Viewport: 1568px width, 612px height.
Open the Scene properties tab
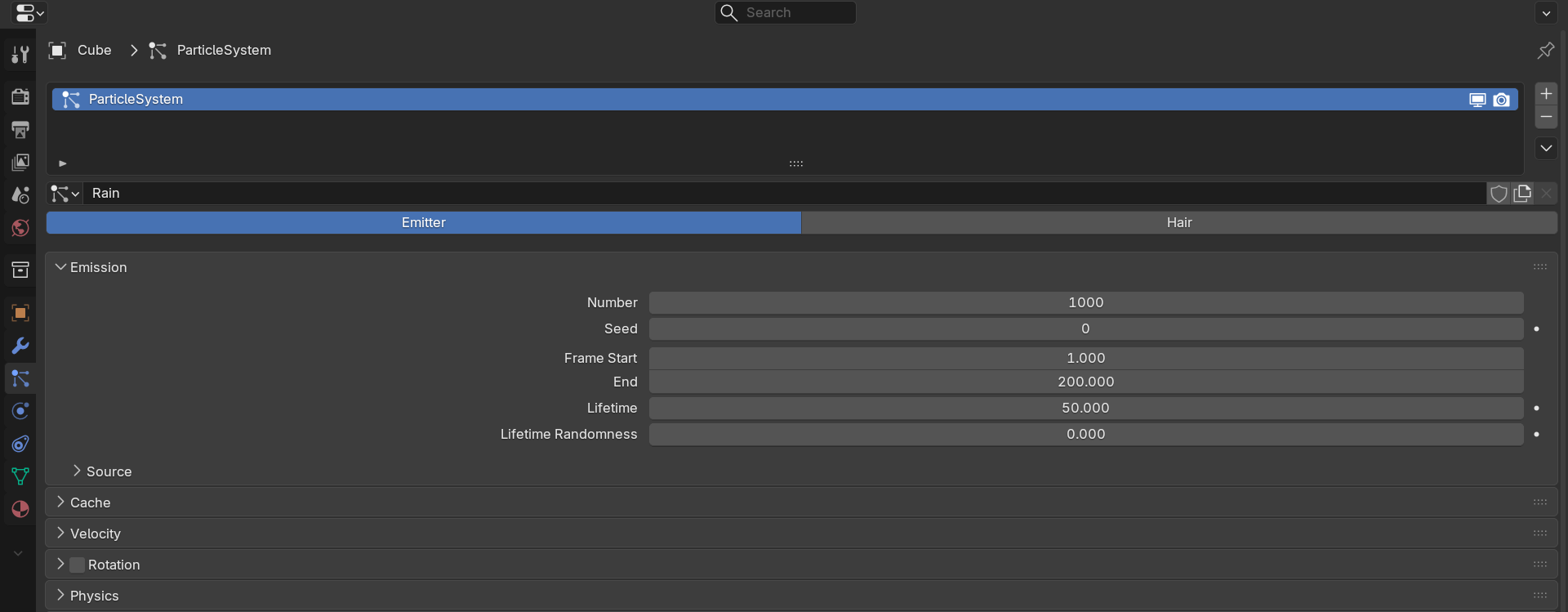20,194
